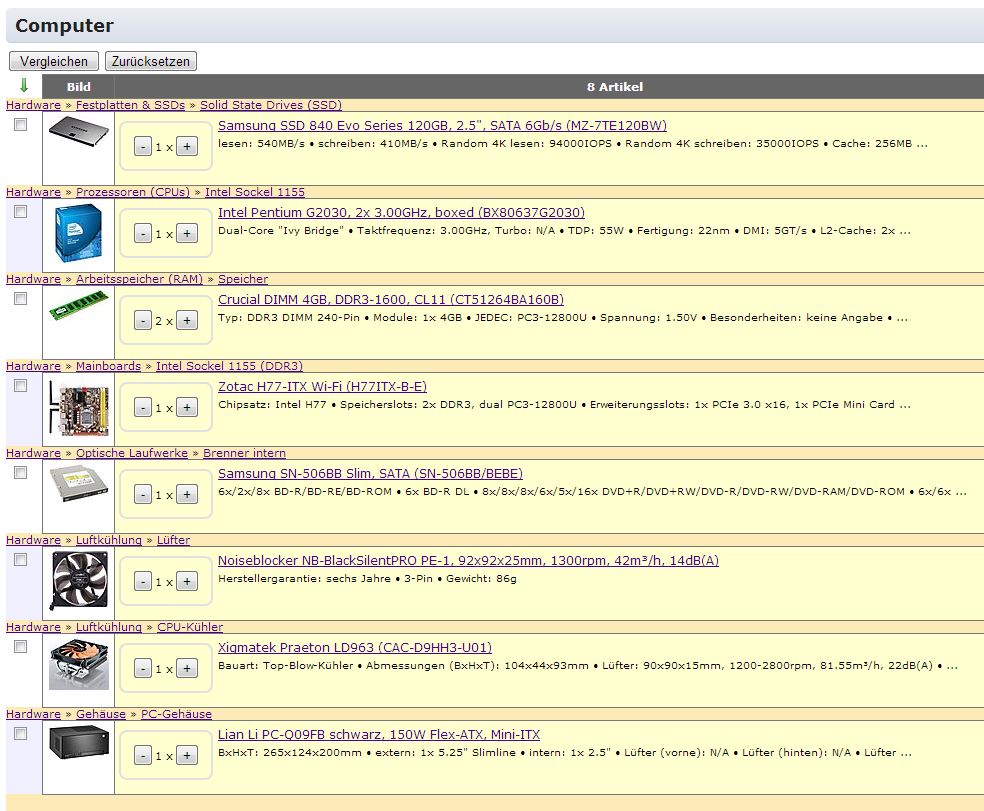
Task: Go to Mainboards category
Action: (x=109, y=366)
